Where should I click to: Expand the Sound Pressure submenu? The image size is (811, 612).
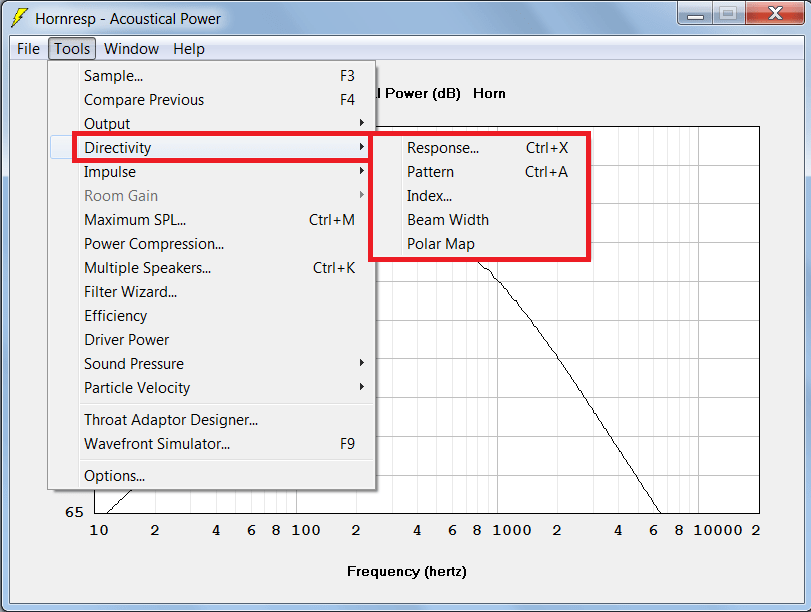[212, 363]
